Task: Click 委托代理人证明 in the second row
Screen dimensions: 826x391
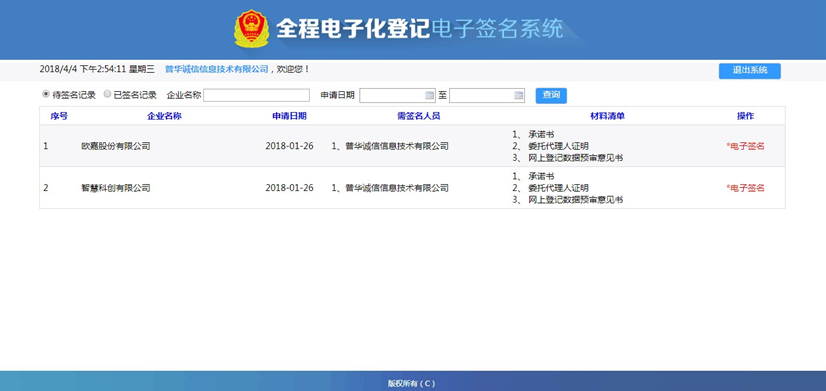Action: click(x=558, y=188)
